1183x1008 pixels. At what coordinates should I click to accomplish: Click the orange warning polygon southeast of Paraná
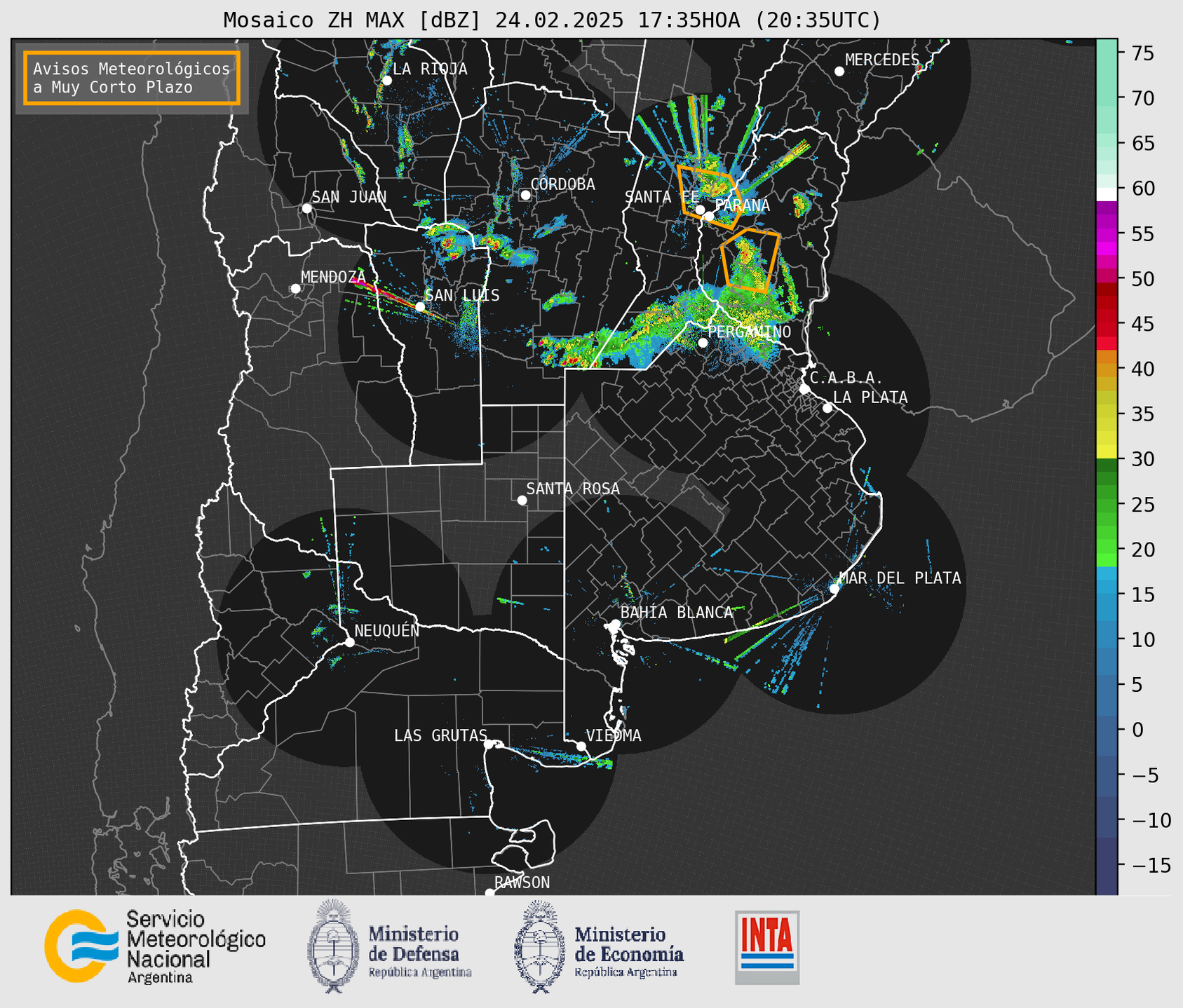[x=750, y=260]
